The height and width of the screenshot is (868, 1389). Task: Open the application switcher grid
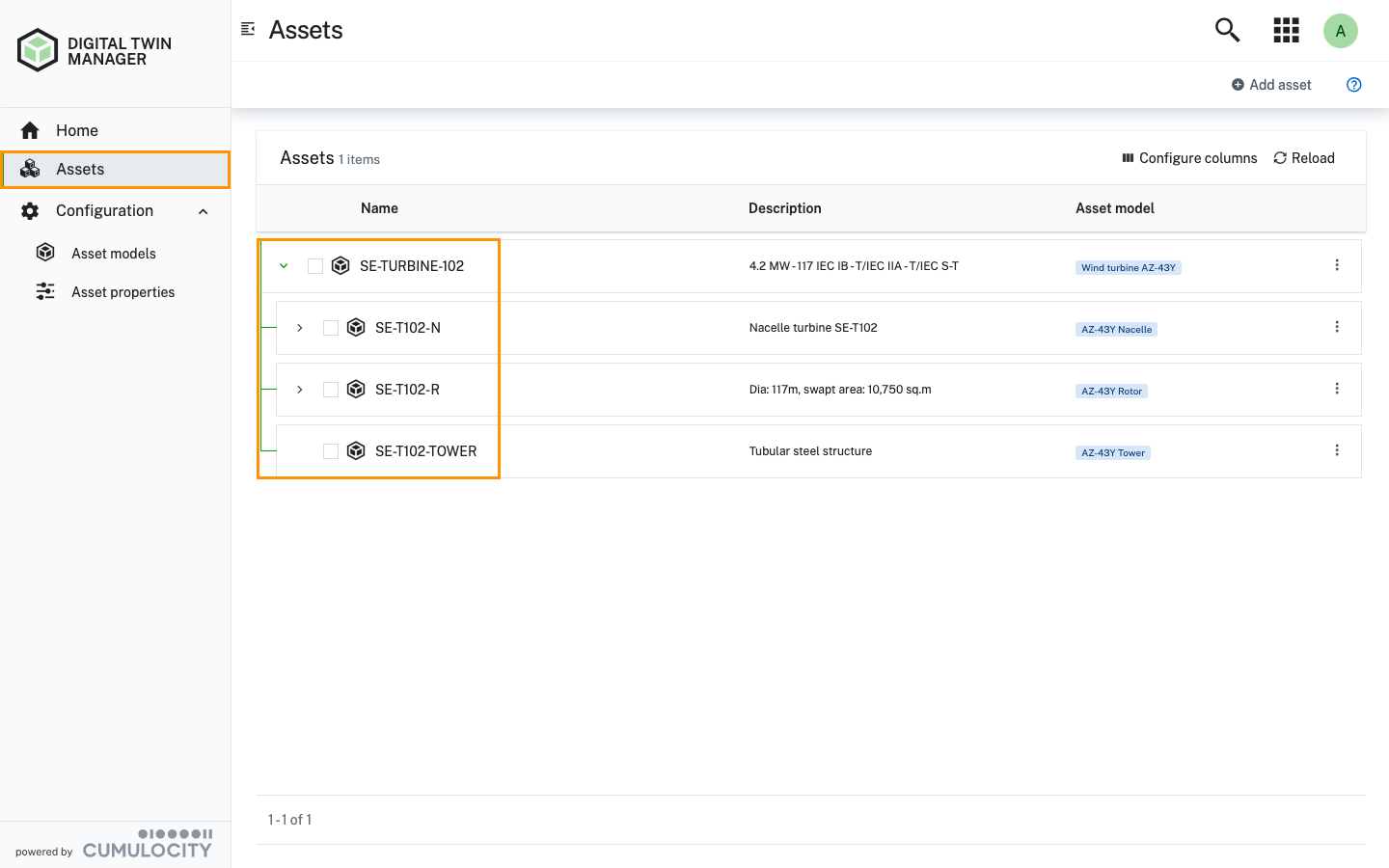click(1286, 30)
